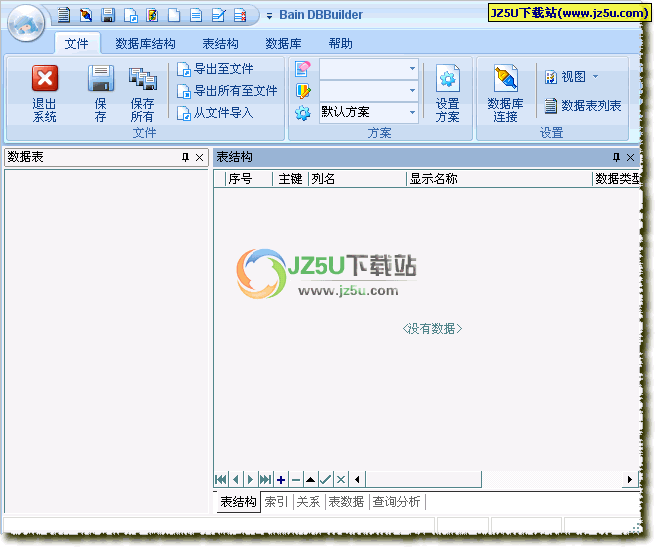Image resolution: width=655 pixels, height=547 pixels.
Task: Click the horizontal scrollbar right arrow
Action: (x=630, y=479)
